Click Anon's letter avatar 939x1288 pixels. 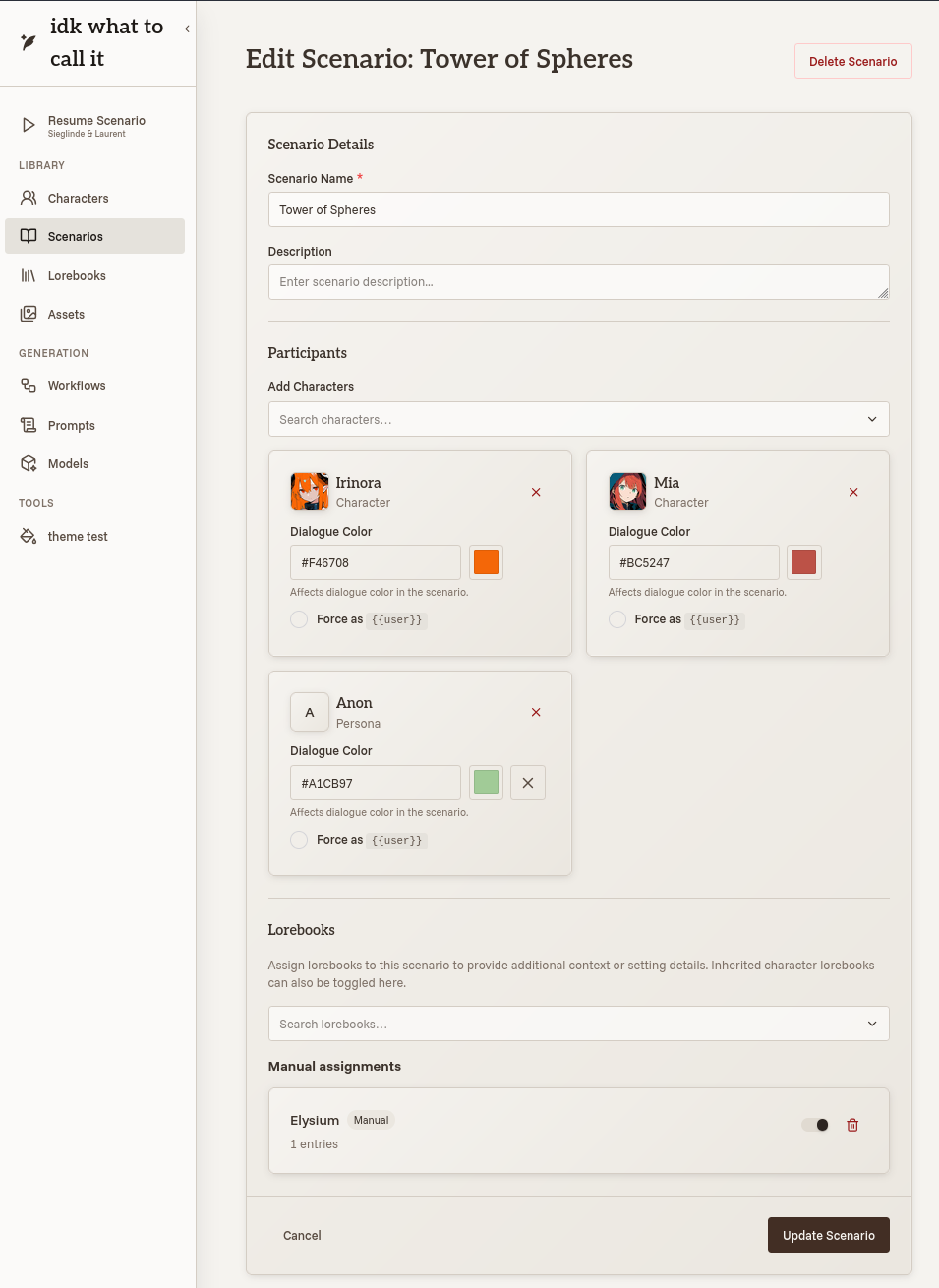310,712
